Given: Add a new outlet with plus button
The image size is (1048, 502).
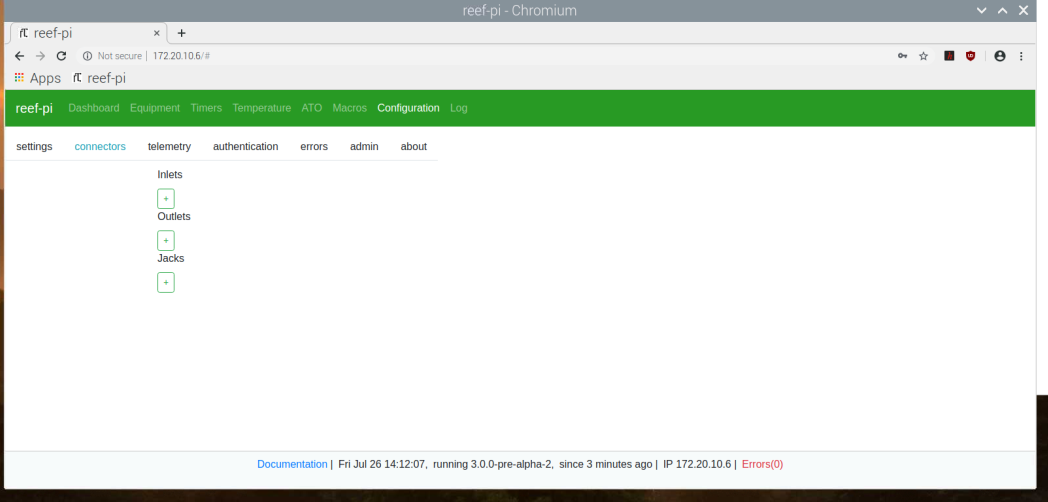Looking at the screenshot, I should tap(166, 241).
